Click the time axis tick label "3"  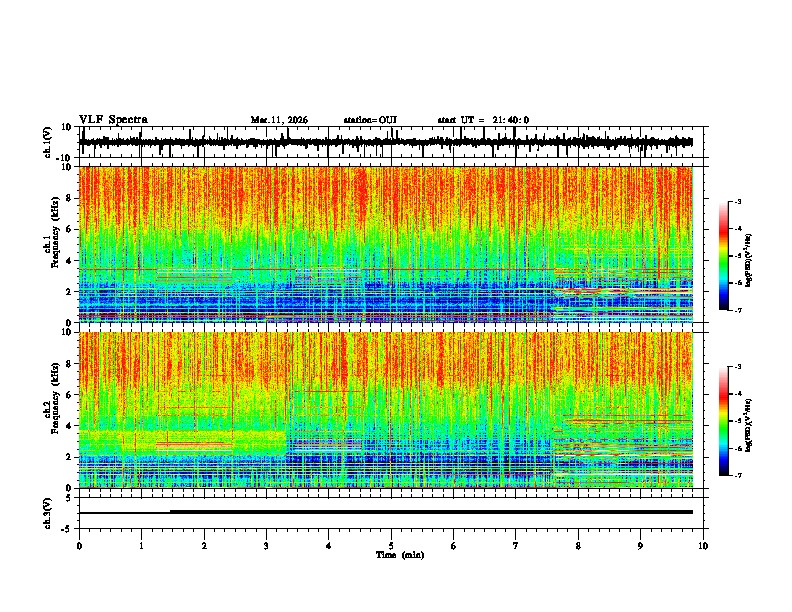pos(266,546)
